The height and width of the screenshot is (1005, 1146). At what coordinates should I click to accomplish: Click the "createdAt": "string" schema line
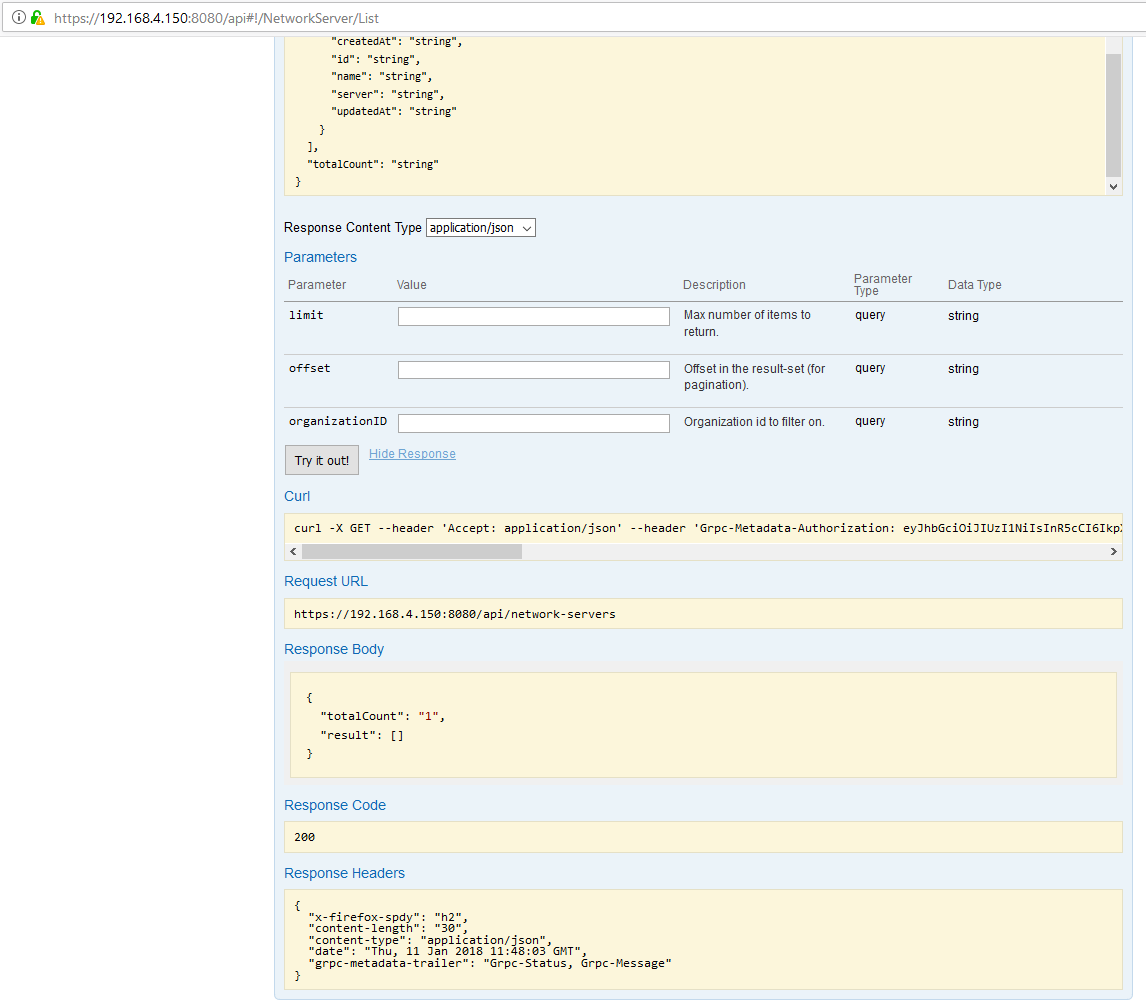coord(397,42)
